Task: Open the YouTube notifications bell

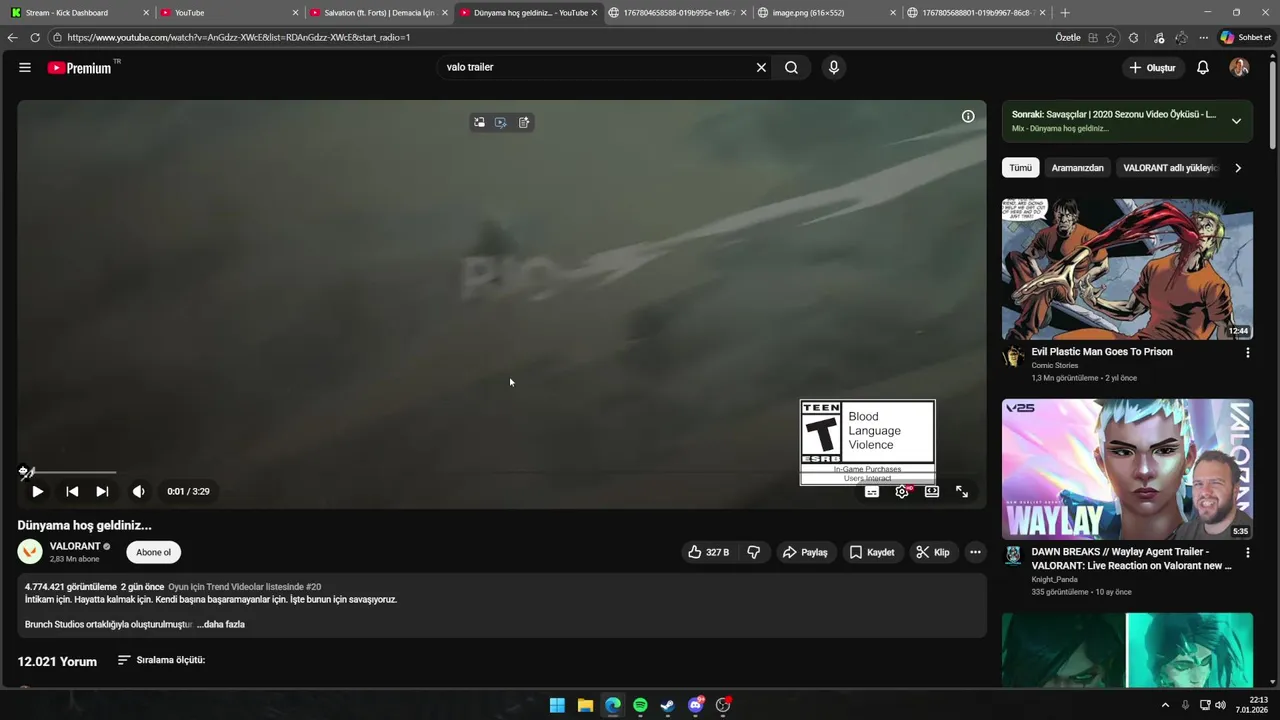Action: [1203, 68]
